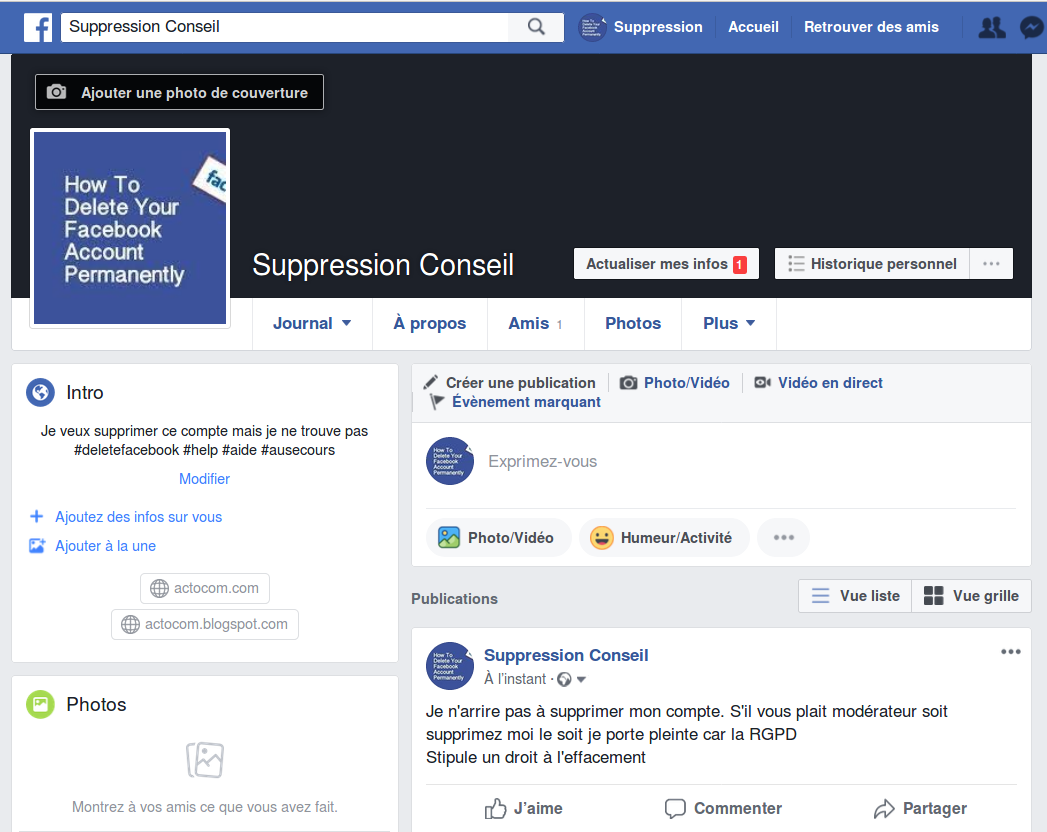Click the Modifier intro link
1047x832 pixels.
click(204, 479)
